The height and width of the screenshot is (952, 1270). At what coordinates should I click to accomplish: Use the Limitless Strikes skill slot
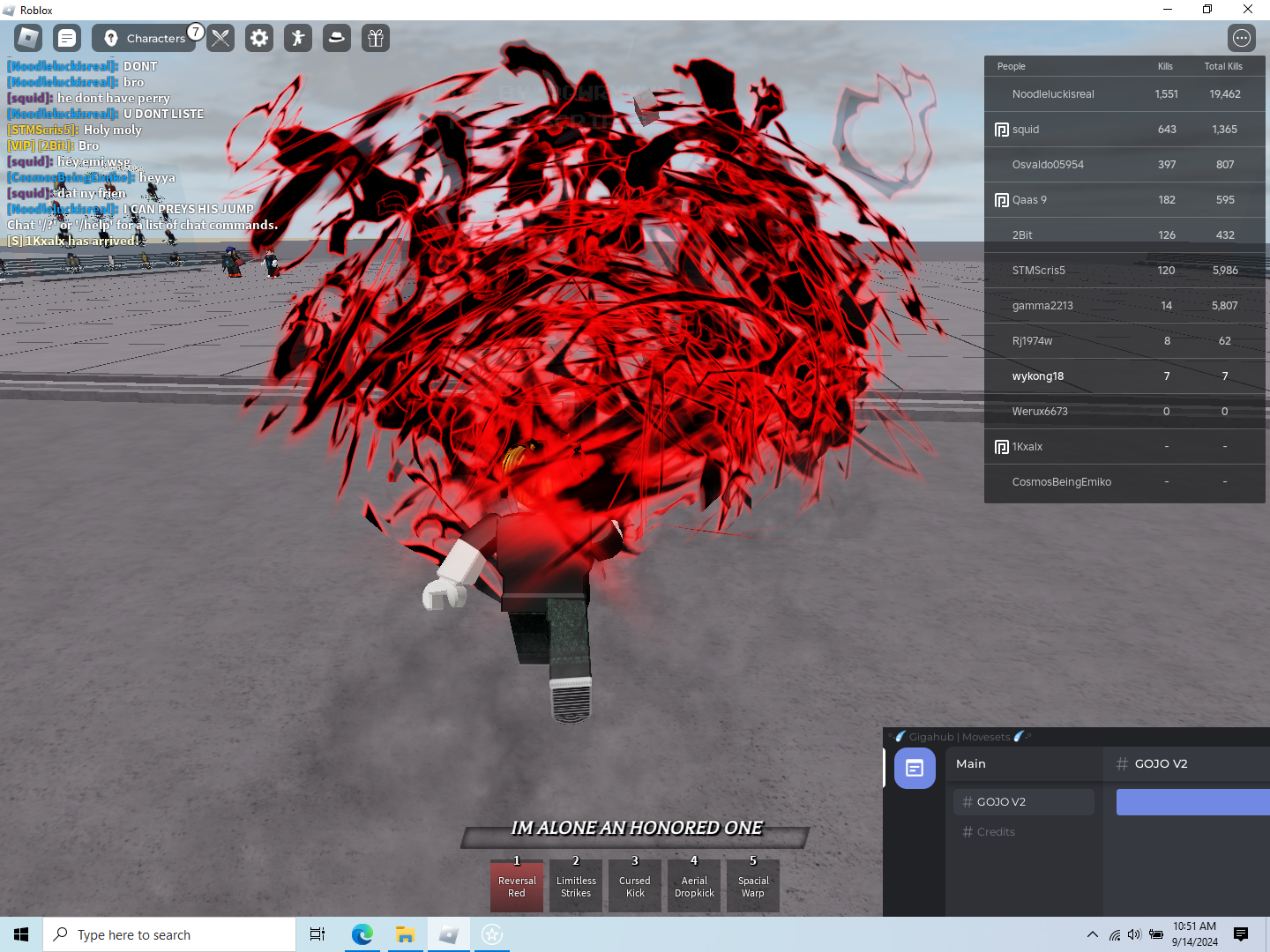[576, 886]
